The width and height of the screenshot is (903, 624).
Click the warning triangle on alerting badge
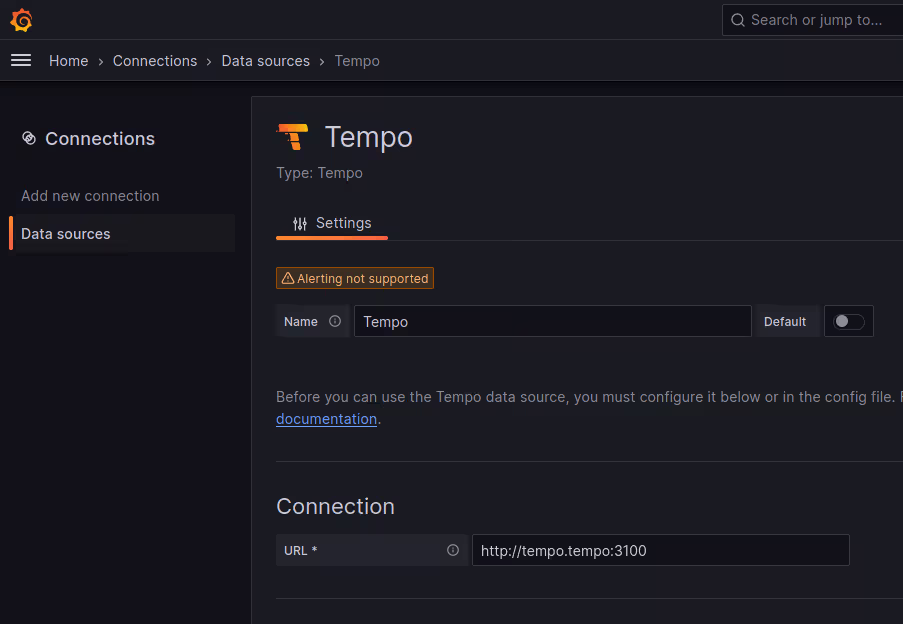[x=288, y=279]
